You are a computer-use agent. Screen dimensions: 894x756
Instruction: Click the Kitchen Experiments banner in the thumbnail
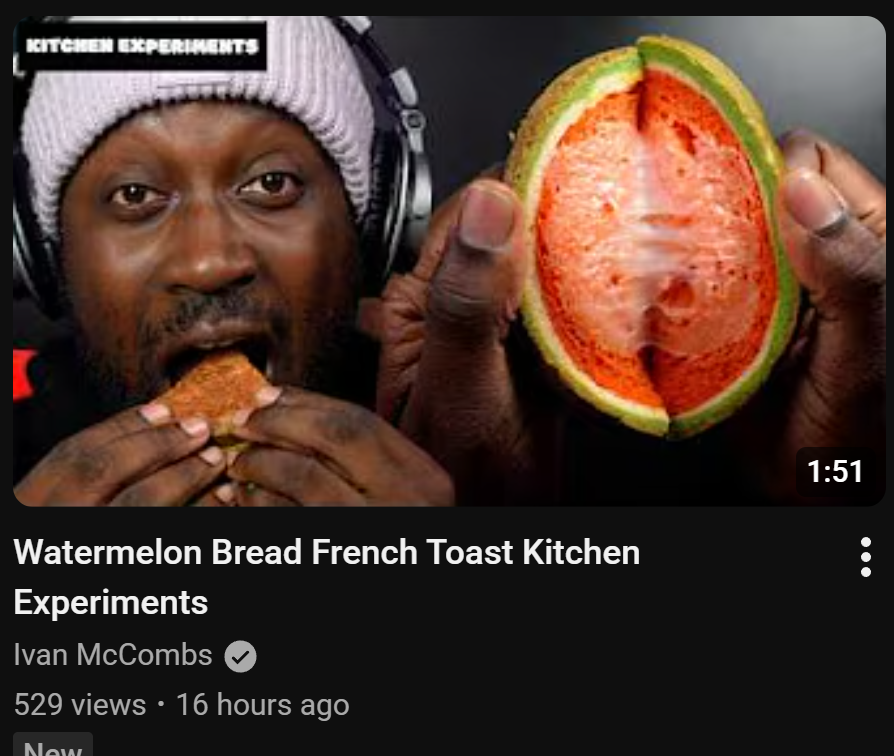point(141,46)
